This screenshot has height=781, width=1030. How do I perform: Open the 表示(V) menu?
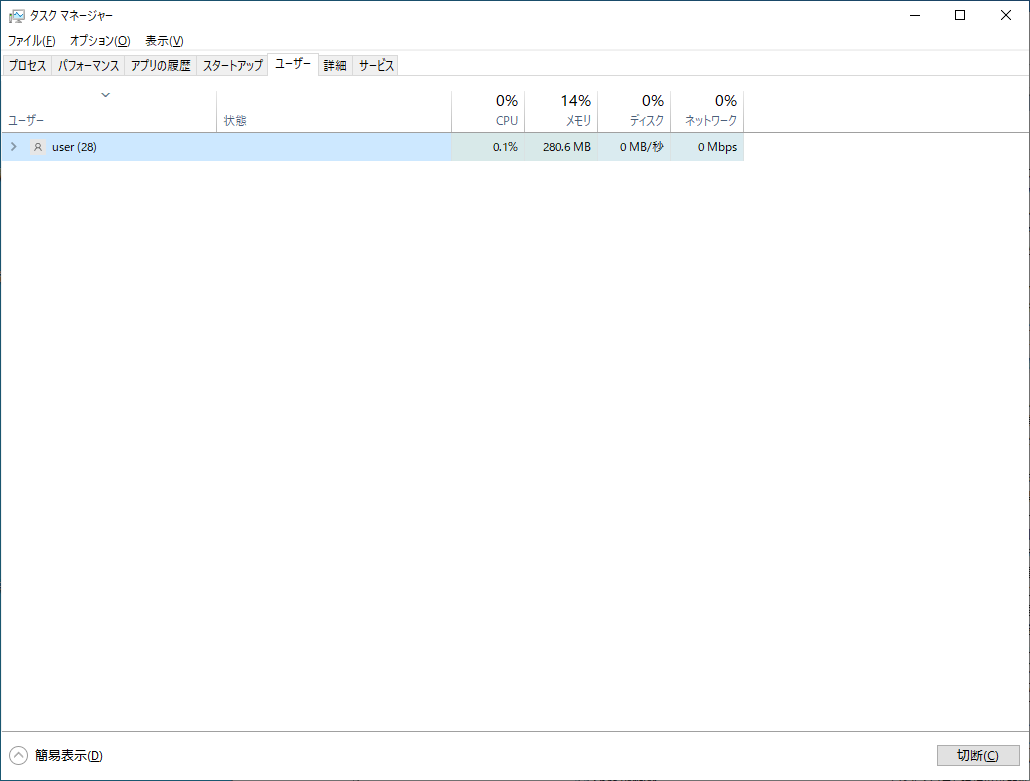click(x=164, y=41)
